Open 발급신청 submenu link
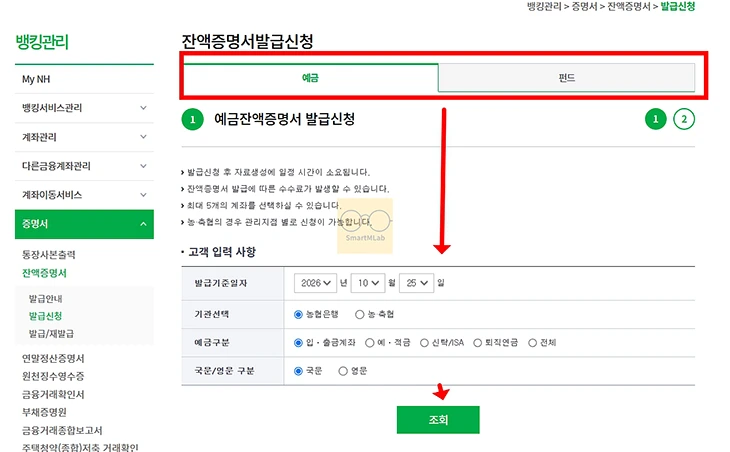The height and width of the screenshot is (452, 730). [x=45, y=316]
